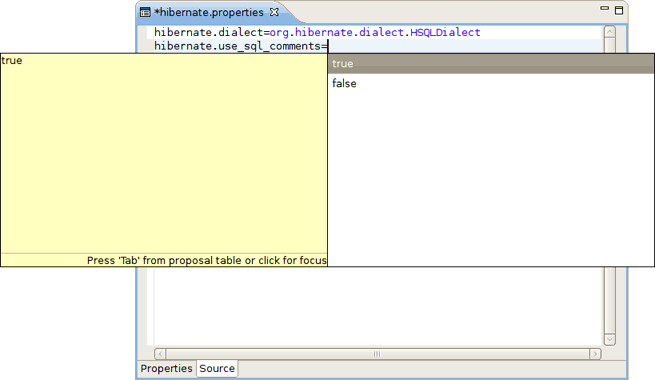This screenshot has height=380, width=655.
Task: Switch to the Source bottom tab
Action: click(x=217, y=369)
